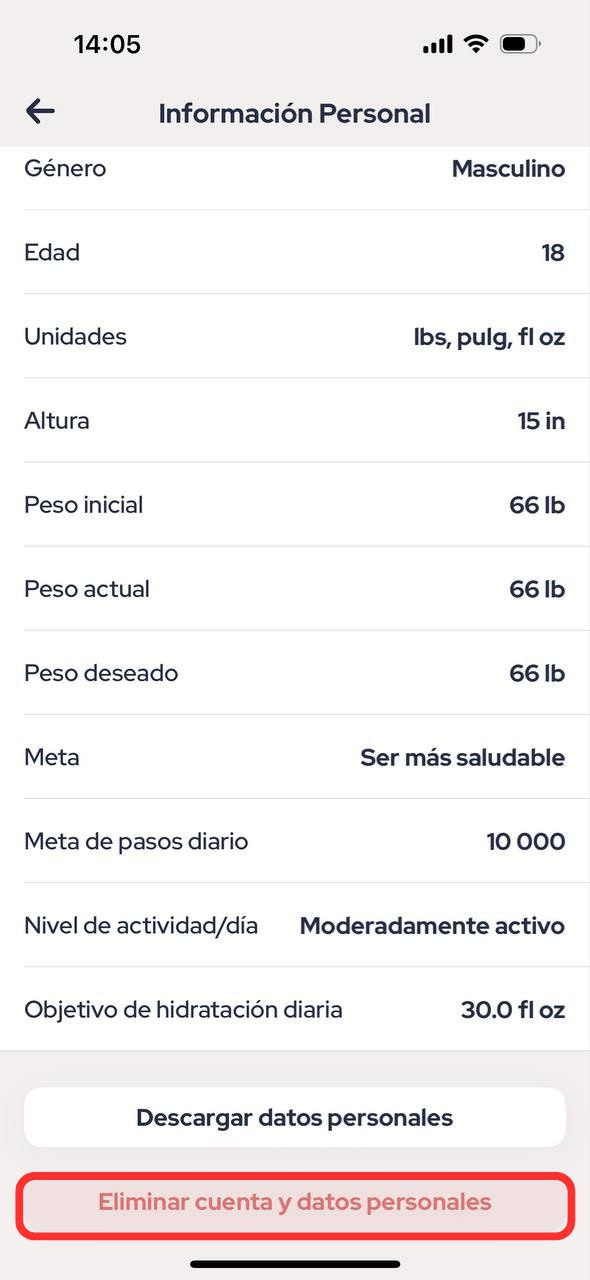The width and height of the screenshot is (590, 1280).
Task: Tap Eliminar cuenta y datos personales
Action: coord(295,1202)
